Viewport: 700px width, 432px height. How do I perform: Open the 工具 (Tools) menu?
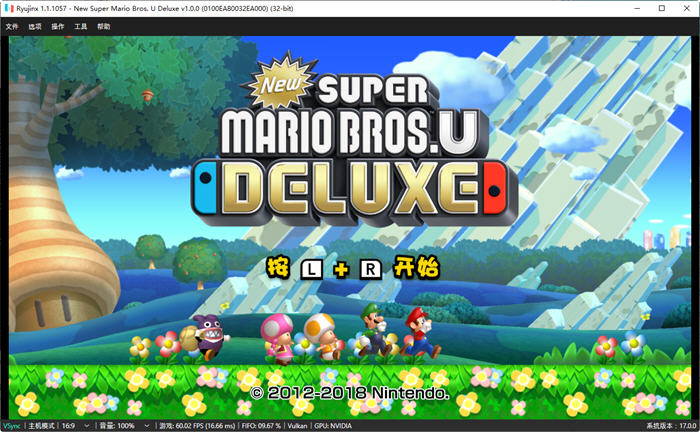pyautogui.click(x=80, y=26)
